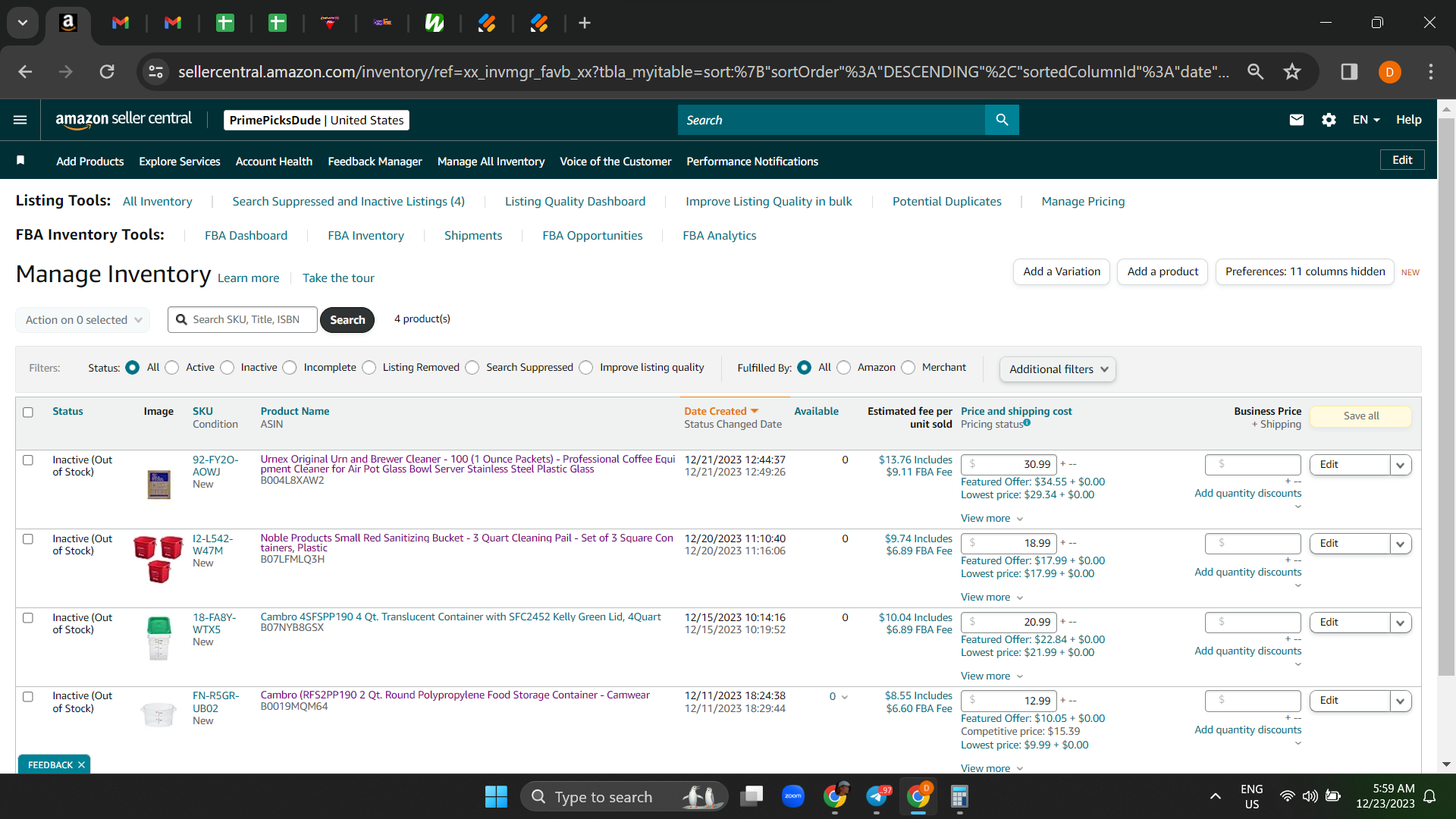Open the Action on 0 selected dropdown
This screenshot has height=819, width=1456.
pyautogui.click(x=83, y=320)
